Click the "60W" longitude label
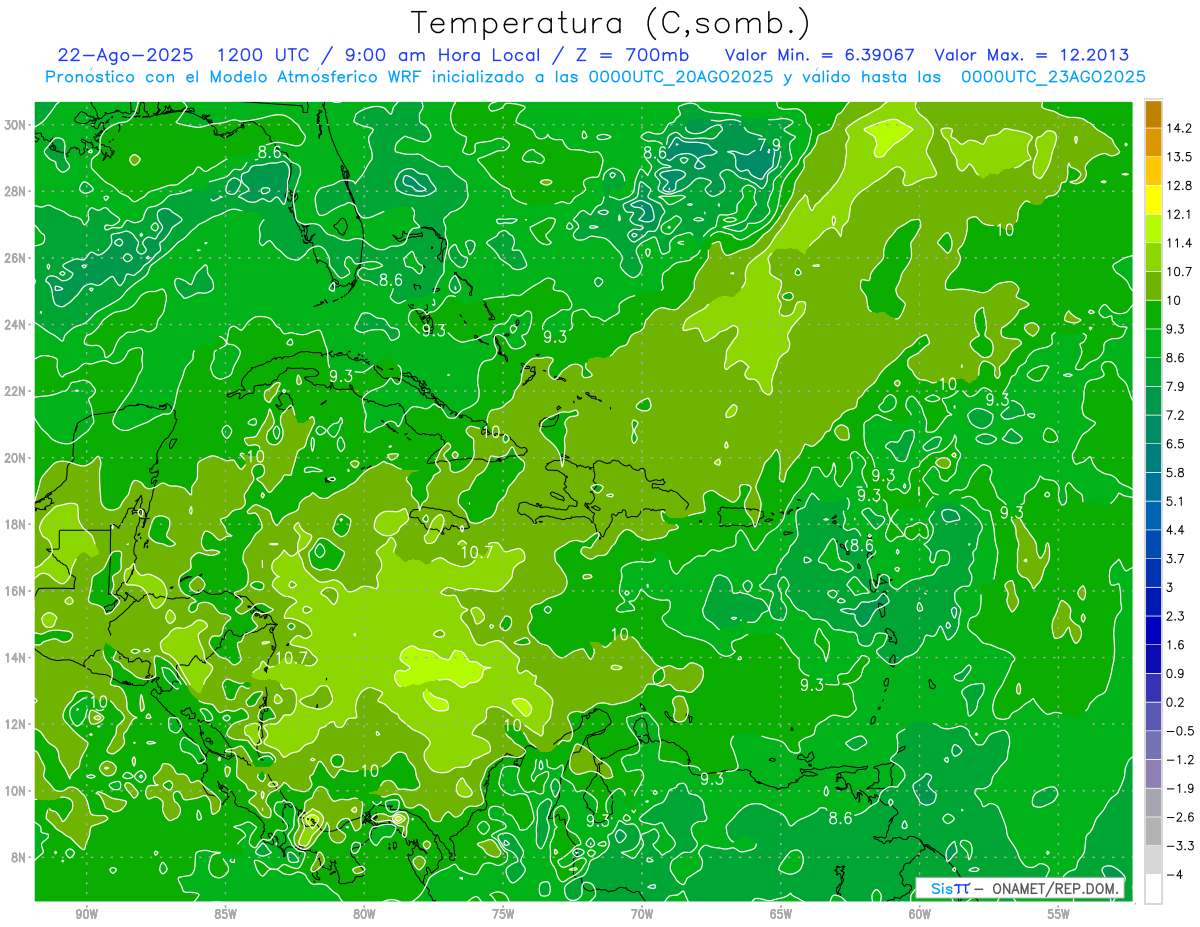Screen dimensions: 1200x927 click(x=920, y=914)
